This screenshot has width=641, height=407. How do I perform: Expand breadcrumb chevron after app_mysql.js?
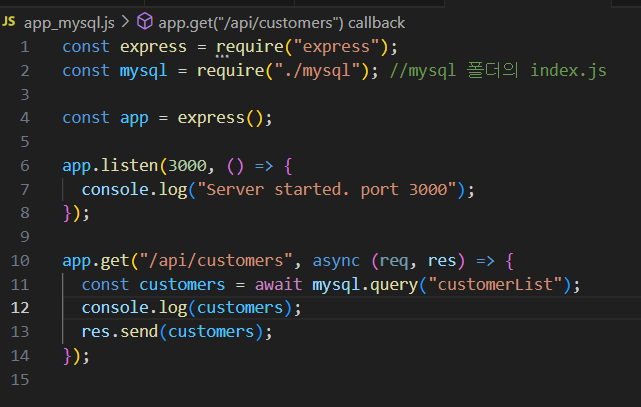pos(126,22)
